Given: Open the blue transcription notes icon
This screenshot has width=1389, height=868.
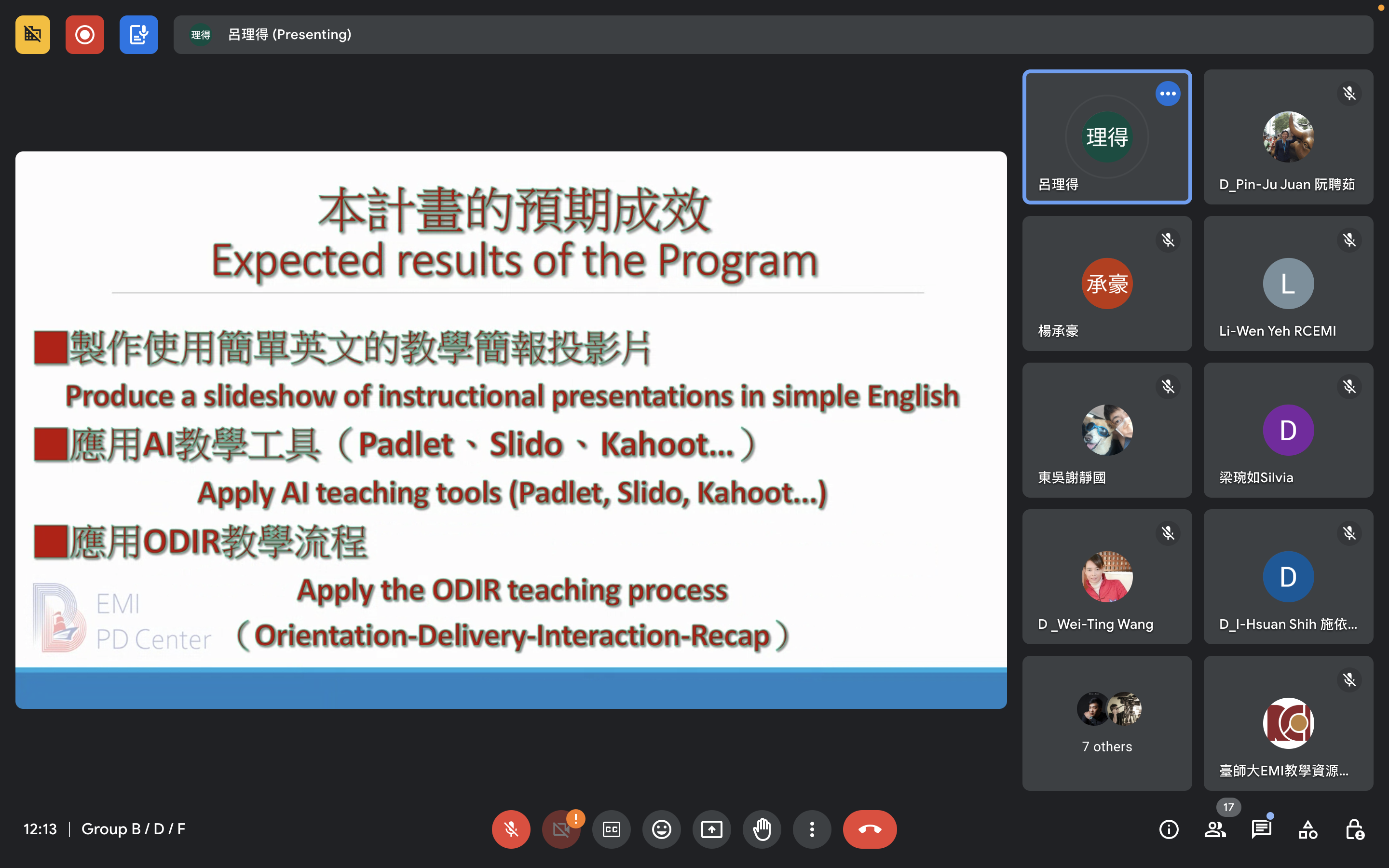Looking at the screenshot, I should coord(138,34).
